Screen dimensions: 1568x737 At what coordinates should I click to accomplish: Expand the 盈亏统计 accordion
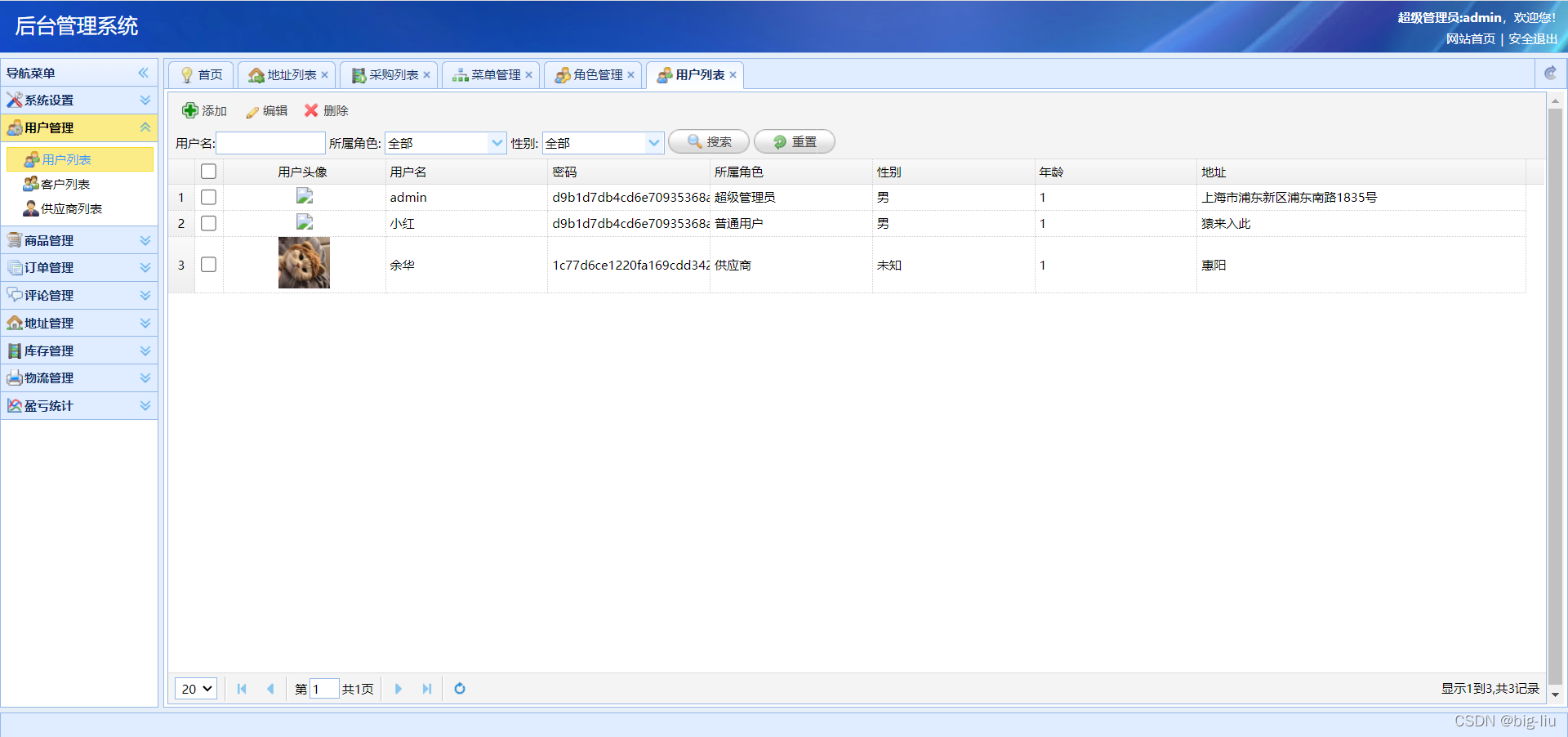pyautogui.click(x=79, y=405)
